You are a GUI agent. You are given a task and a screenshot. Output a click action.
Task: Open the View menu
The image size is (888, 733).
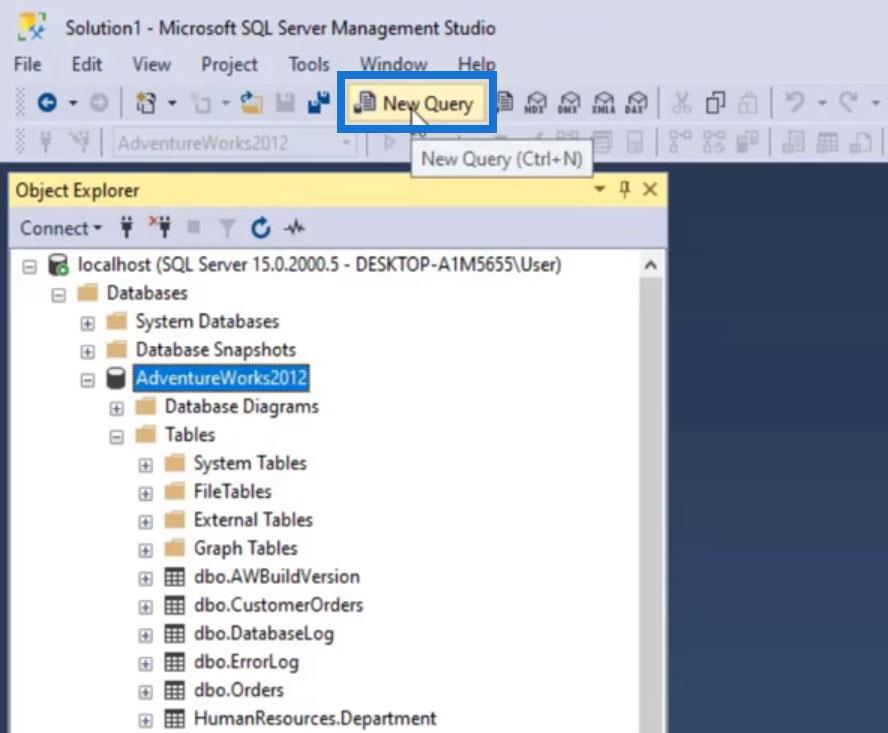[x=151, y=64]
